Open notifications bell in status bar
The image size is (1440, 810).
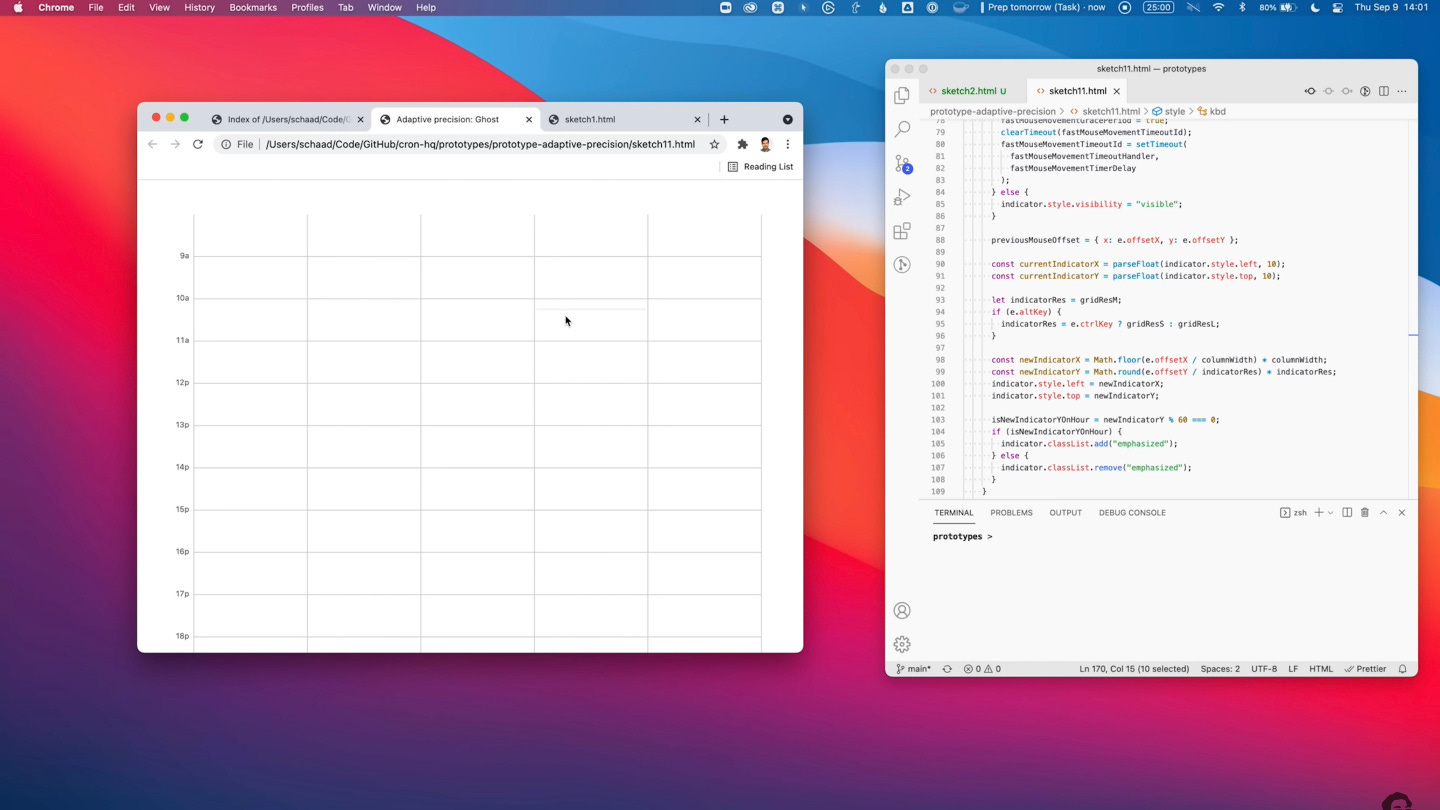tap(1402, 669)
